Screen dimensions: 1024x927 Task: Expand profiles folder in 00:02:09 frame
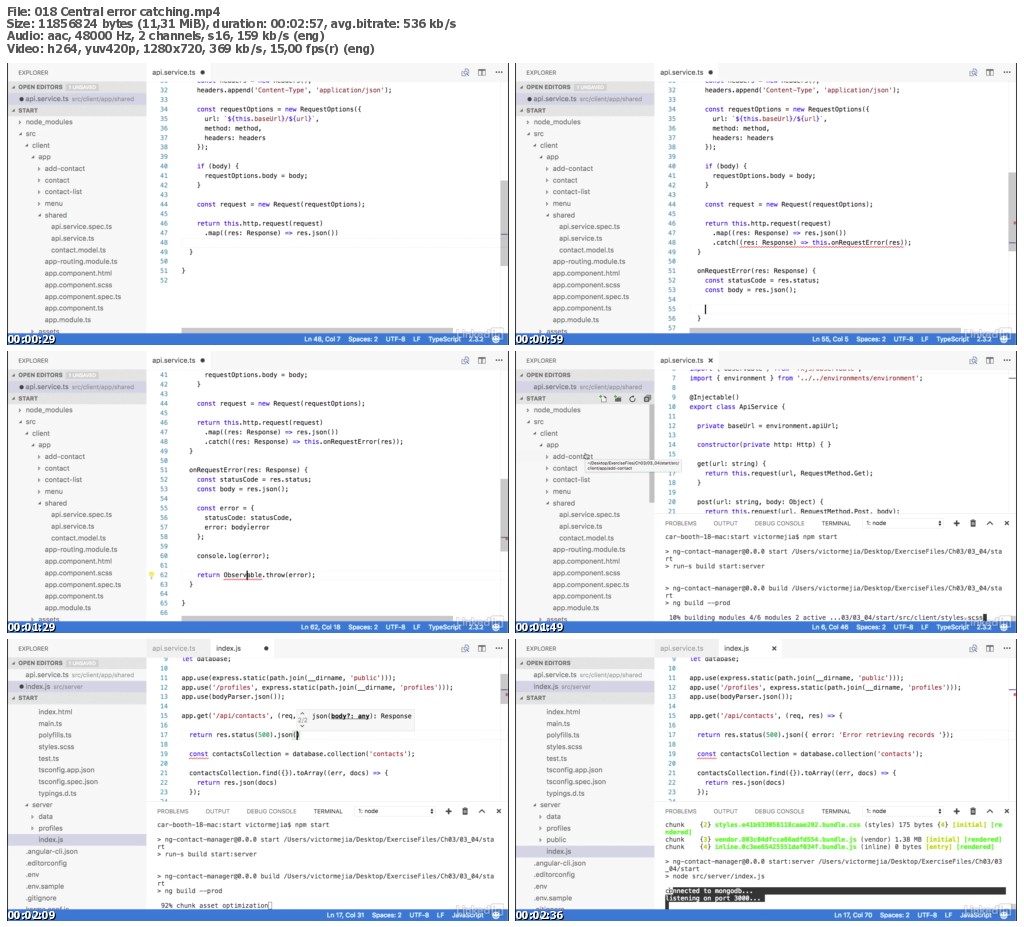(x=33, y=828)
